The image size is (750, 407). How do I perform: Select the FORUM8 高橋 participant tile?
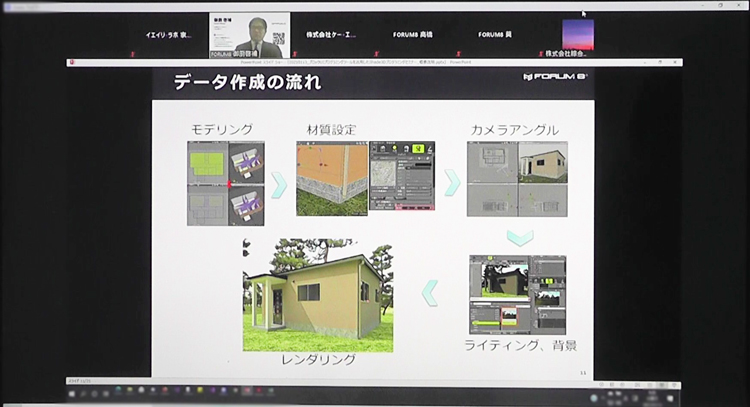click(413, 35)
